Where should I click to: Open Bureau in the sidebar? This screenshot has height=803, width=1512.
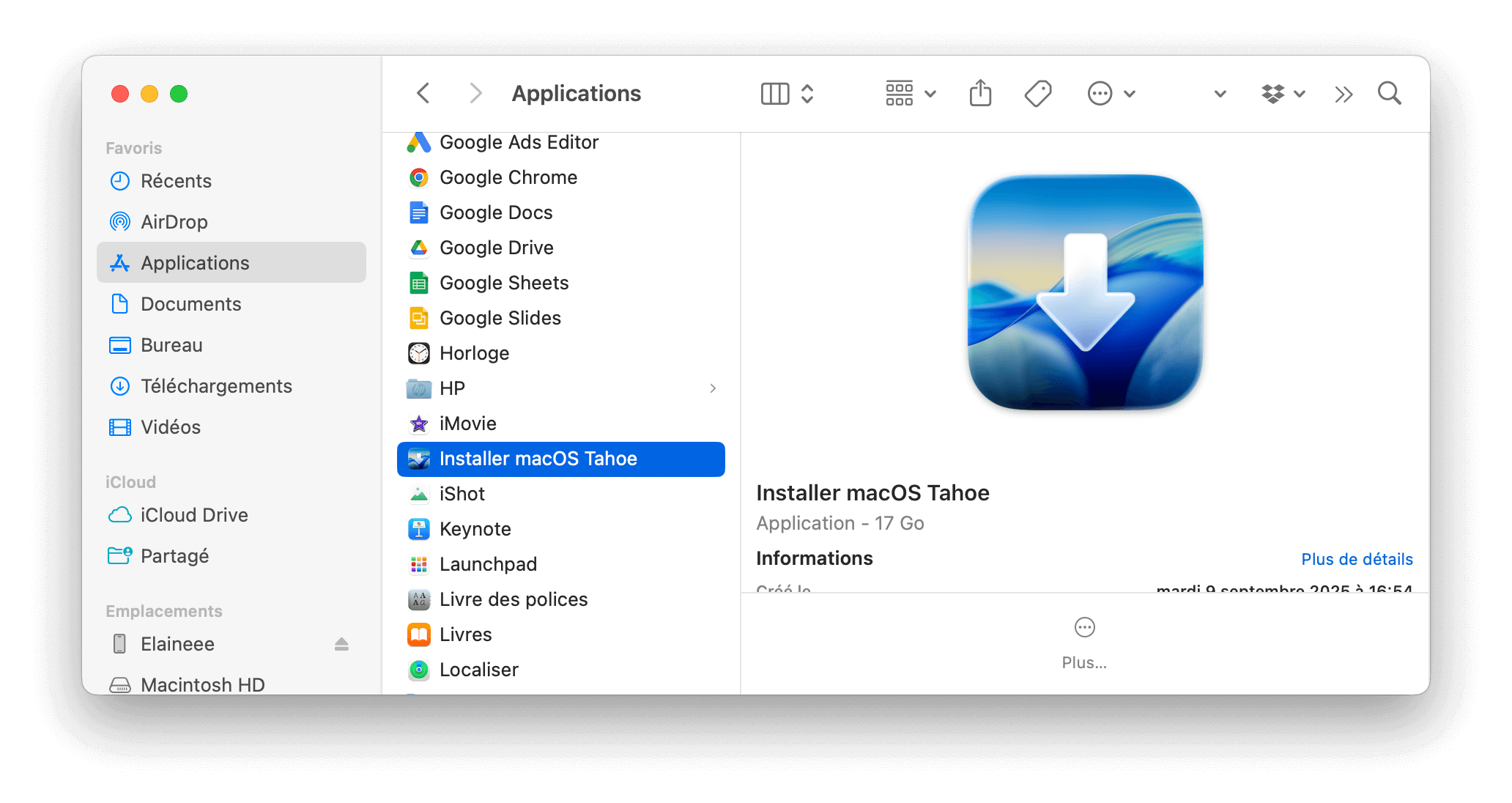coord(231,345)
